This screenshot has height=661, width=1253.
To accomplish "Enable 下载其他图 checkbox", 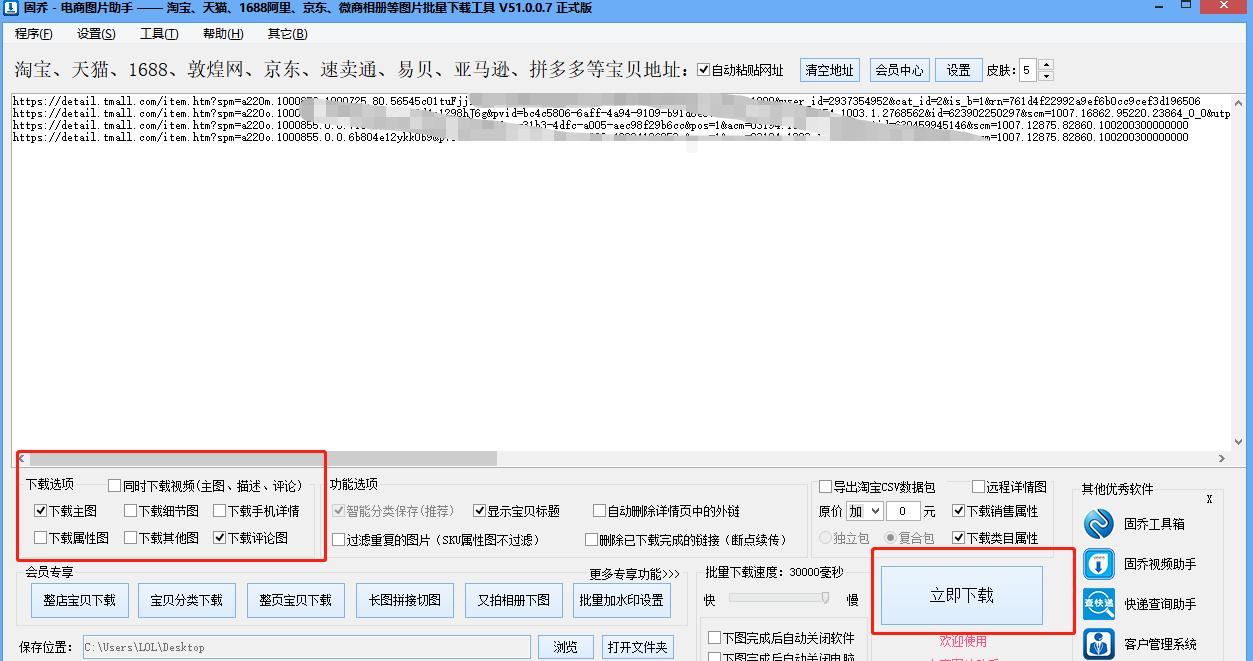I will click(x=130, y=538).
